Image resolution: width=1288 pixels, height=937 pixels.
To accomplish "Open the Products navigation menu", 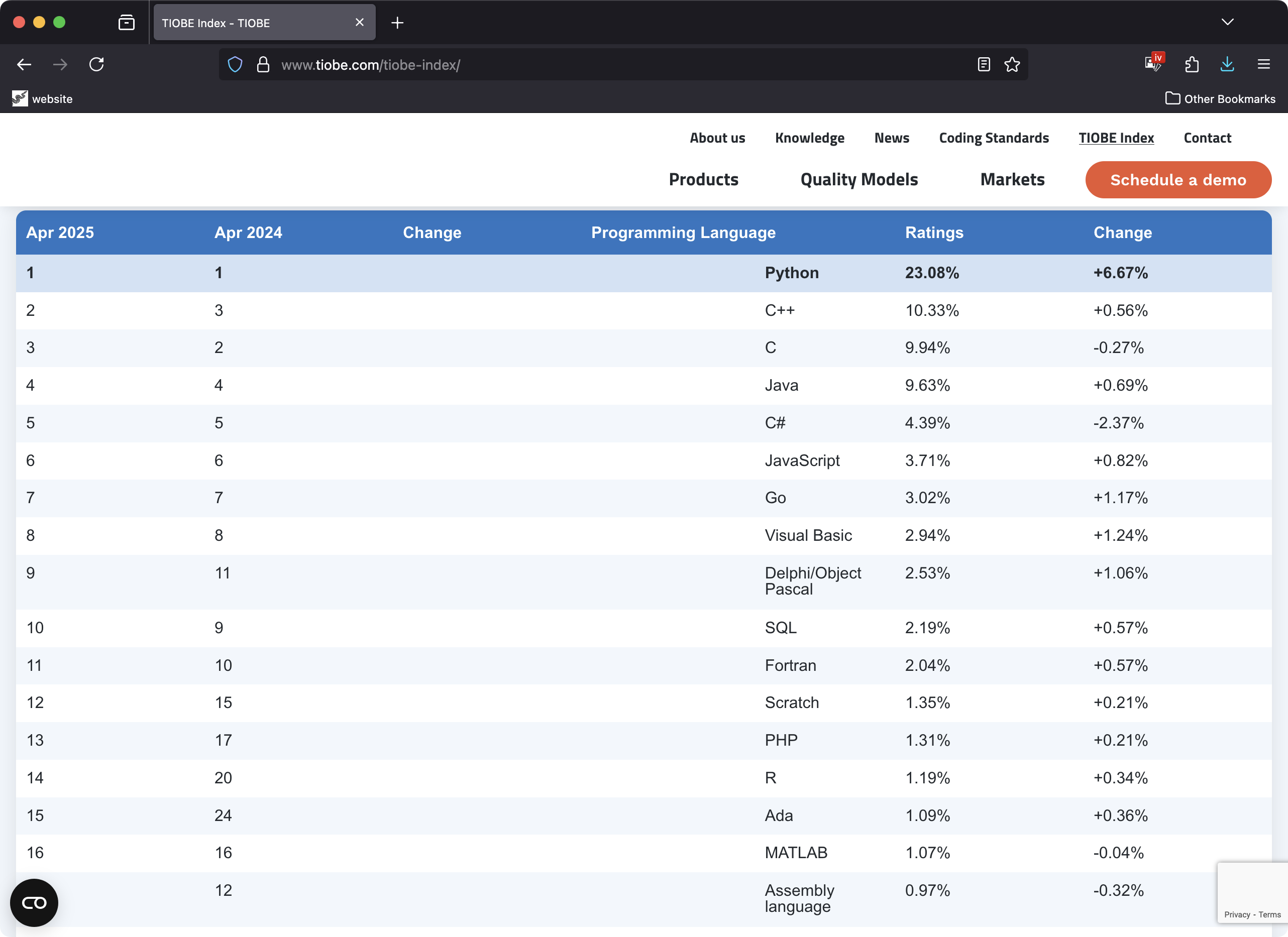I will click(x=704, y=179).
